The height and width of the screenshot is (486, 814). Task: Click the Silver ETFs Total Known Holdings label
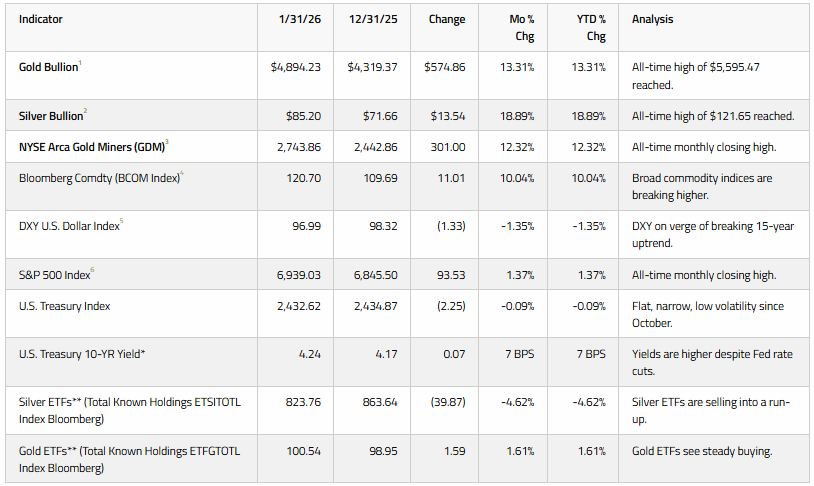[130, 410]
